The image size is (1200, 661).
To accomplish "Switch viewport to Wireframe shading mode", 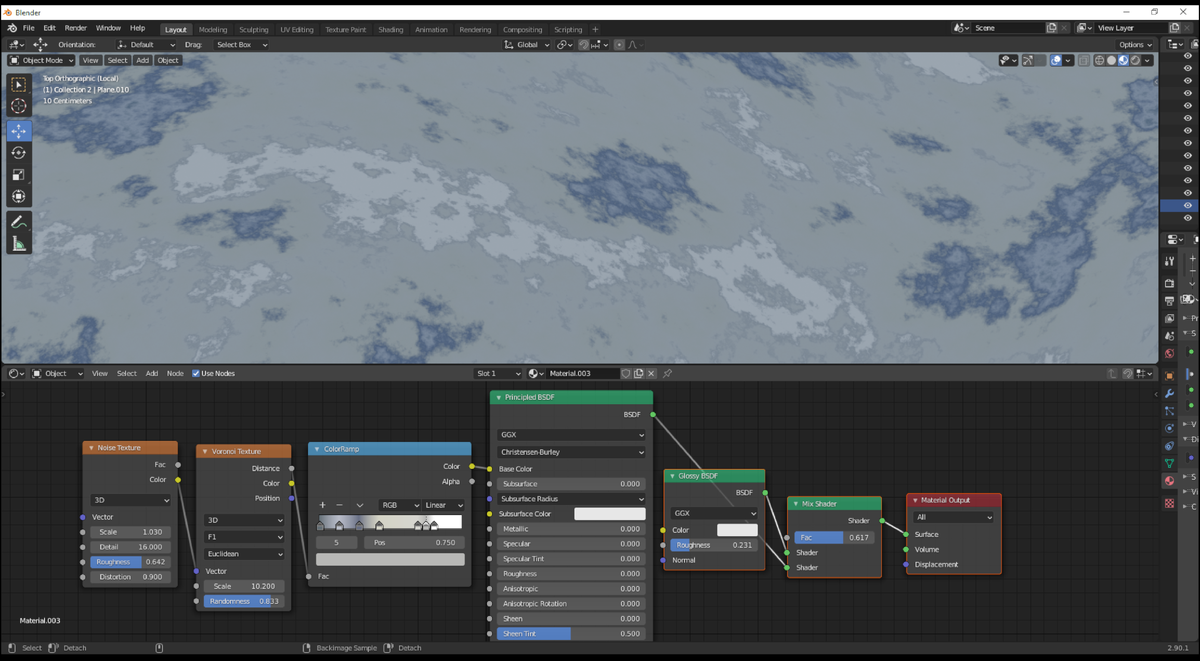I will point(1099,60).
